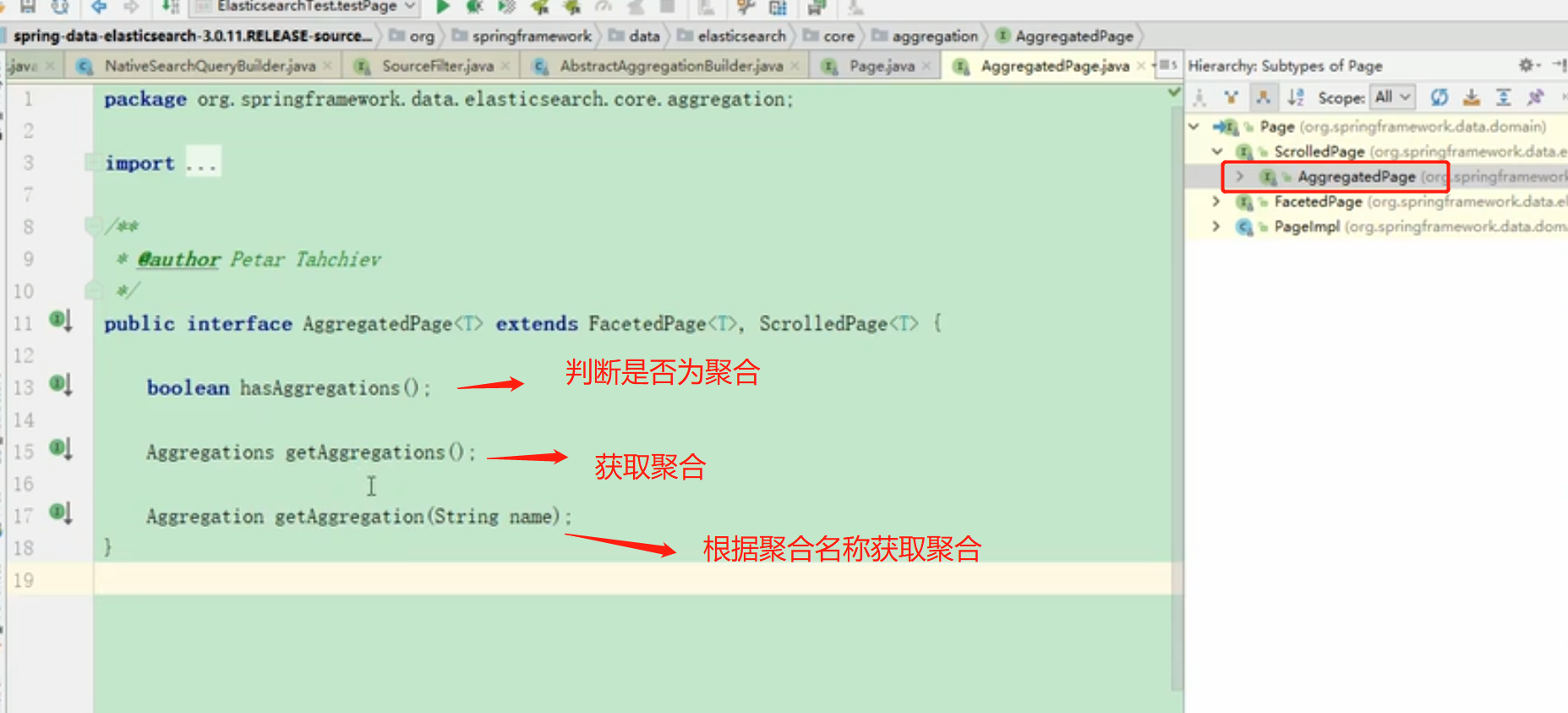Screen dimensions: 1568x713
Task: Close the NativeSearchQueryBuilder.java tab
Action: tap(327, 66)
